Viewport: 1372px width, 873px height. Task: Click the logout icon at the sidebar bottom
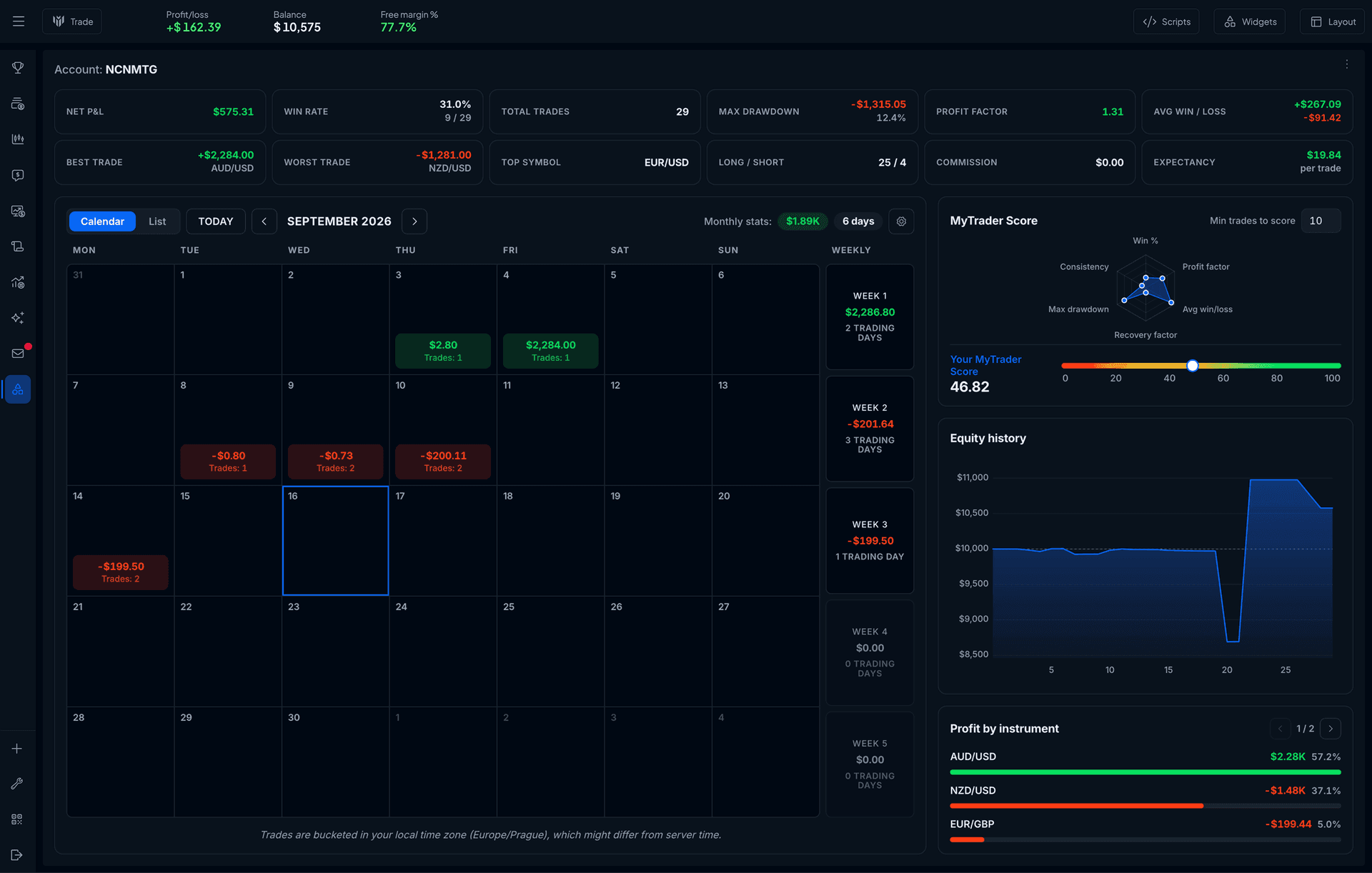point(17,855)
